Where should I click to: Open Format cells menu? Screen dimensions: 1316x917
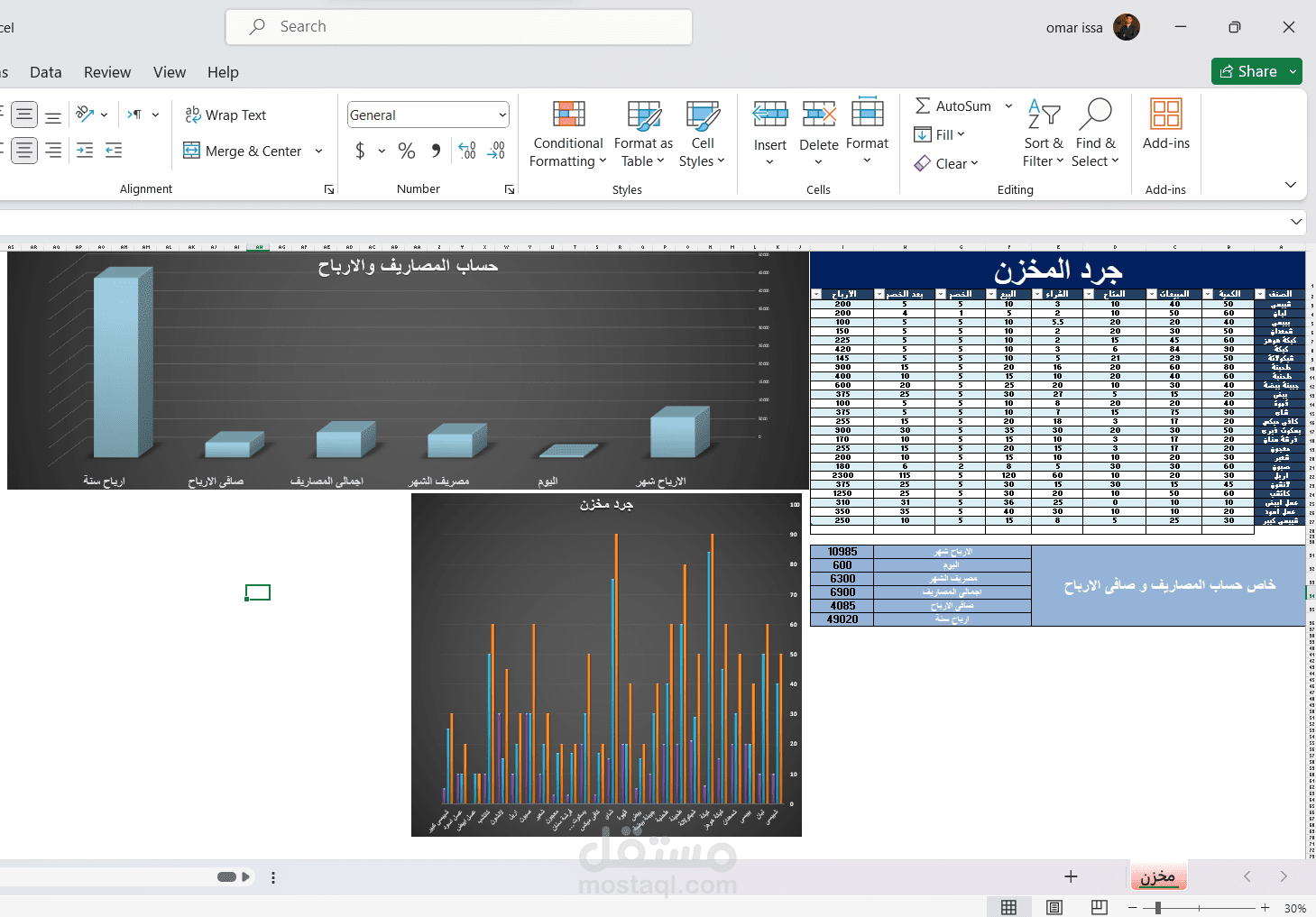867,133
